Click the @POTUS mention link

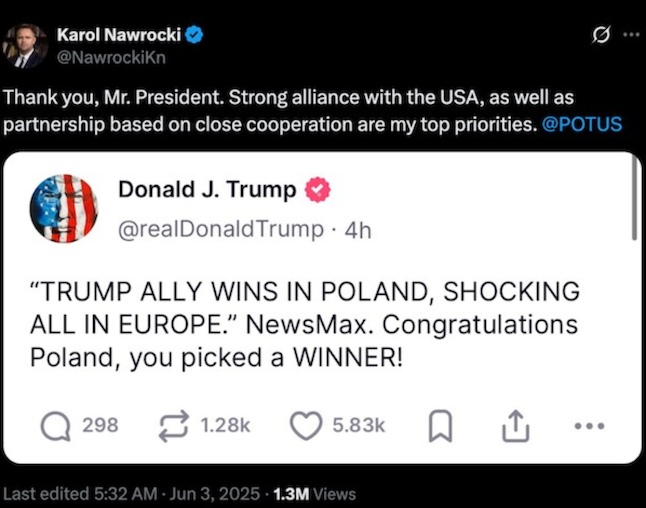pos(585,124)
